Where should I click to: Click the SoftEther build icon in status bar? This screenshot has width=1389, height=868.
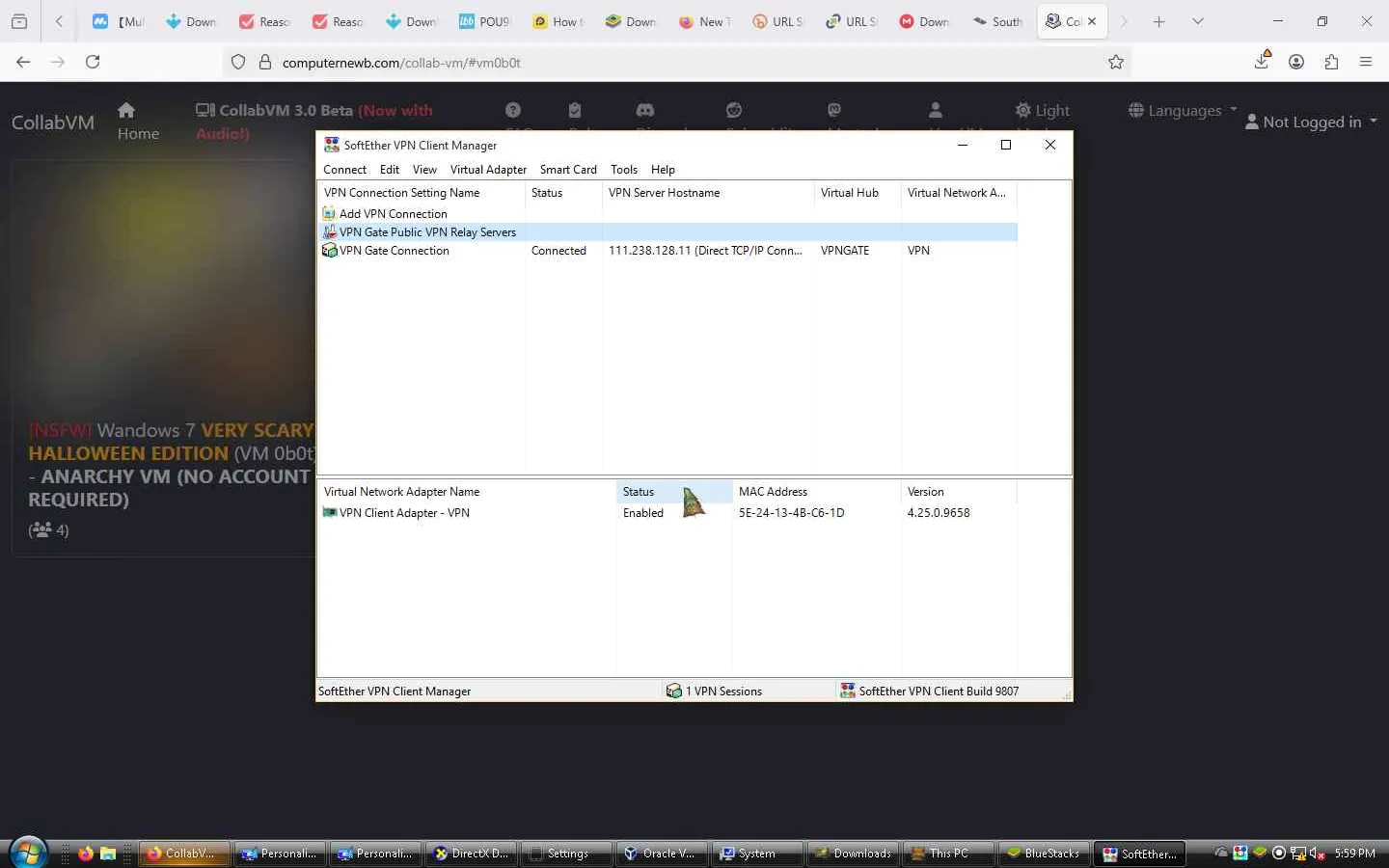(x=848, y=691)
